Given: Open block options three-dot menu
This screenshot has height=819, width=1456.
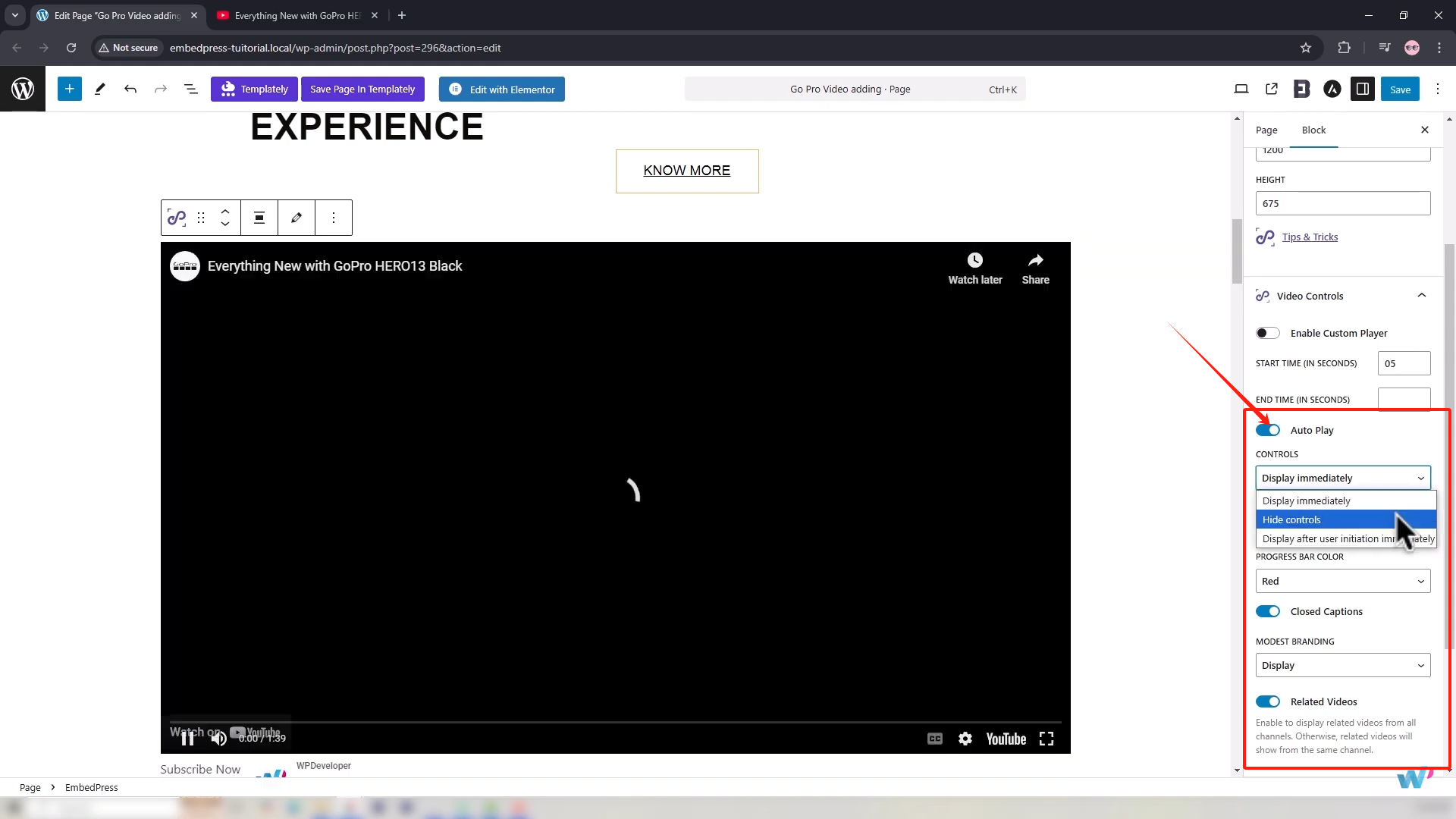Looking at the screenshot, I should pos(334,218).
